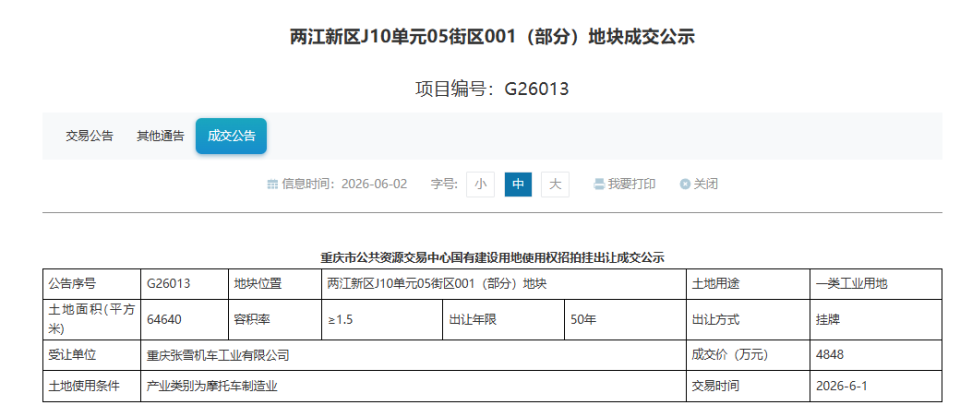Click the 地块位置 header cell
This screenshot has height=417, width=960.
point(275,284)
